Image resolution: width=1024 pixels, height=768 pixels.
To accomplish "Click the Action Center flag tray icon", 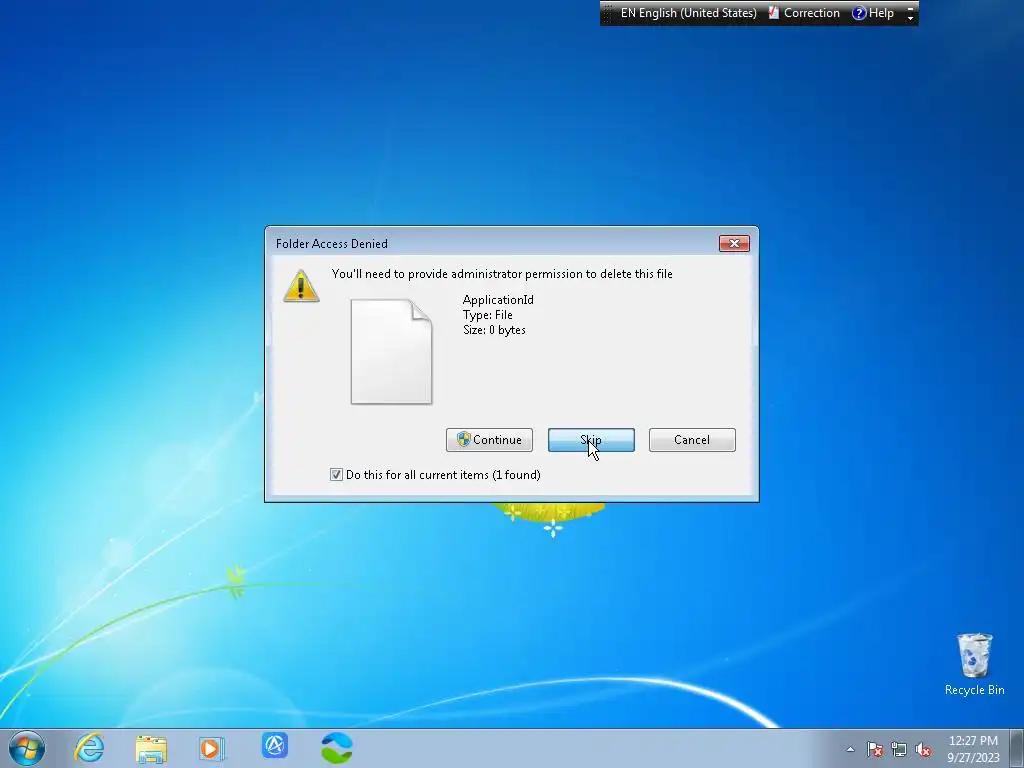I will [875, 749].
